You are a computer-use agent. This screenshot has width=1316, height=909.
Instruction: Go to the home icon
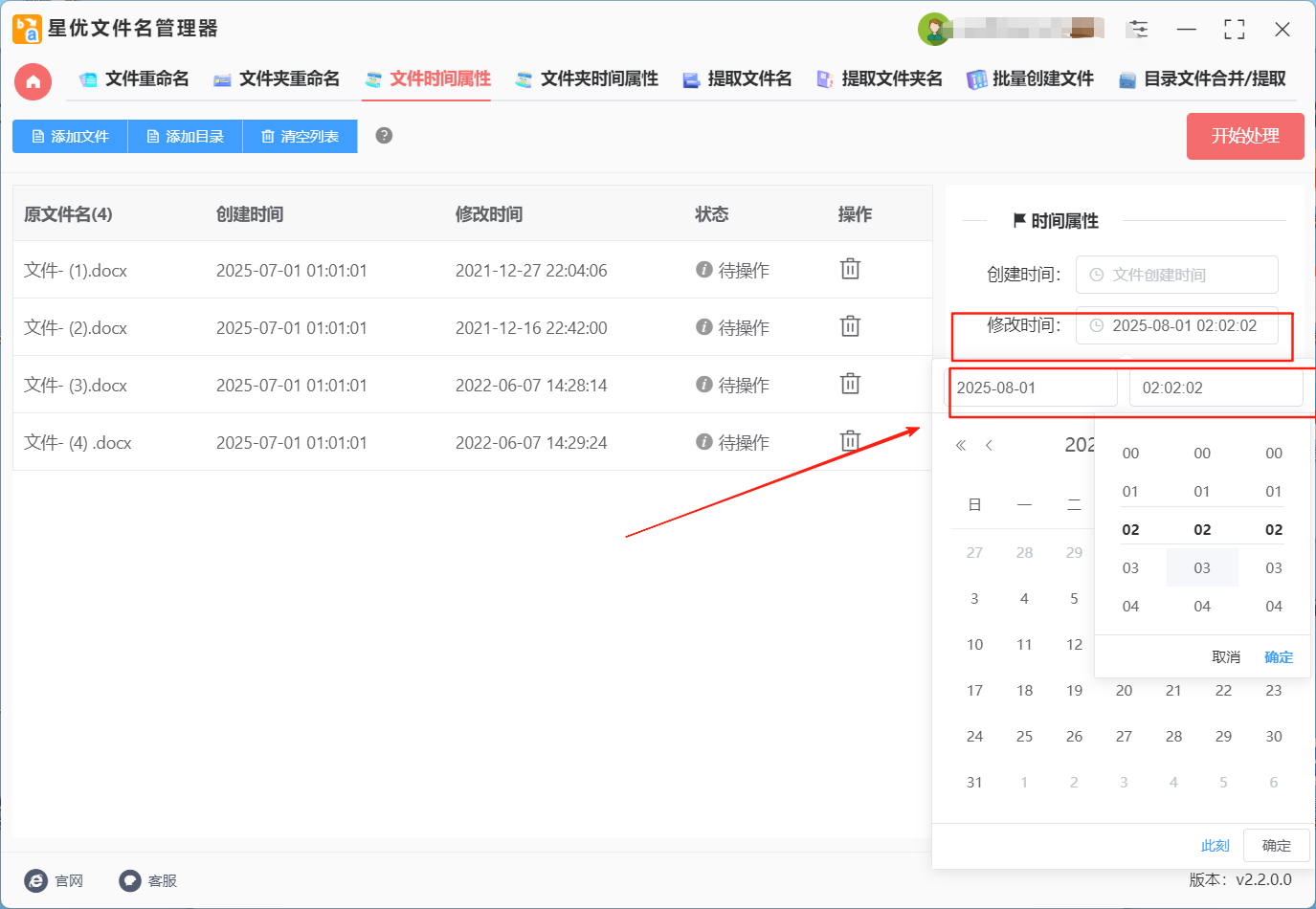[x=33, y=81]
